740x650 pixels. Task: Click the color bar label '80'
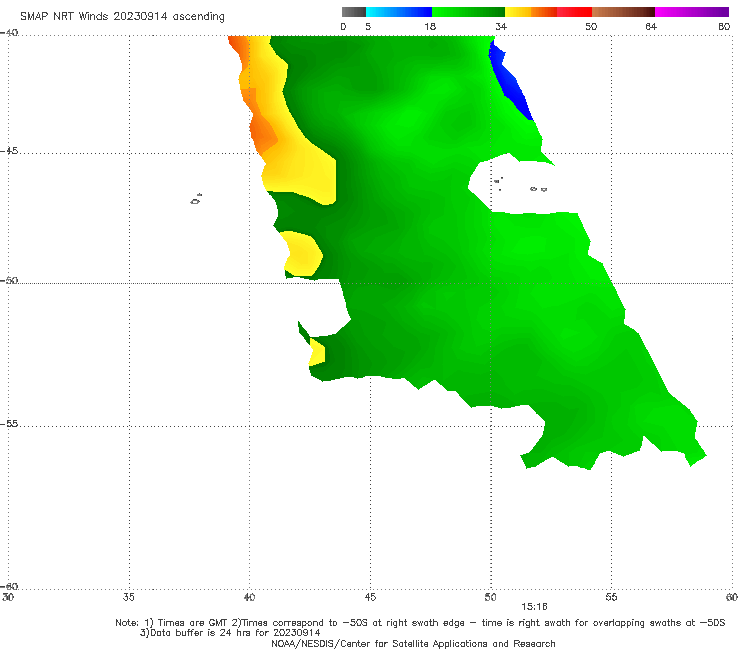(724, 27)
